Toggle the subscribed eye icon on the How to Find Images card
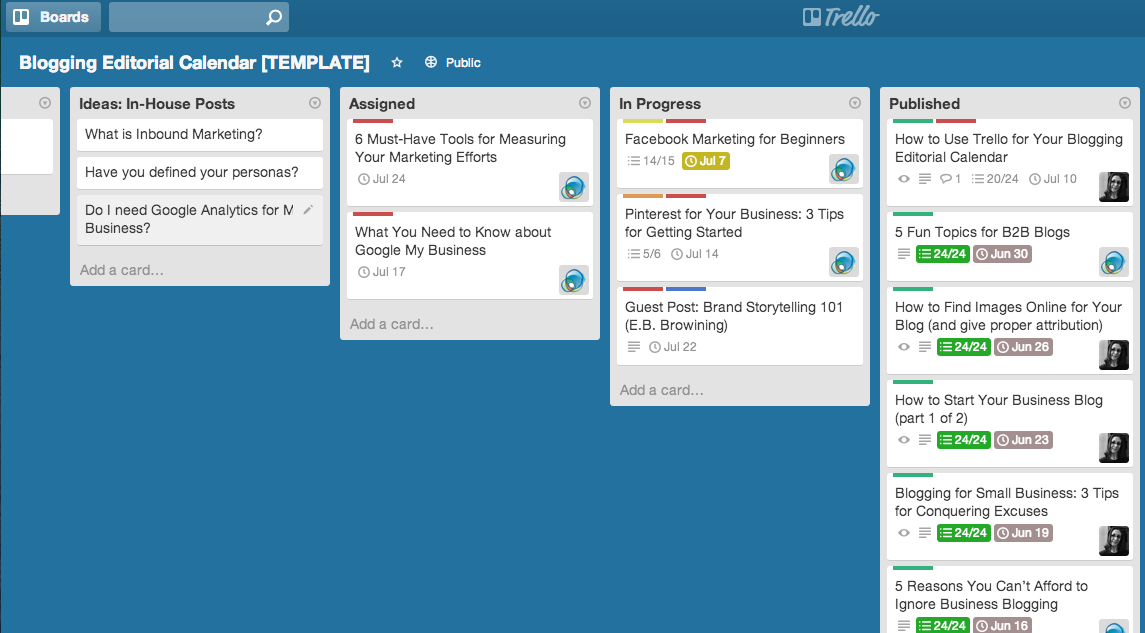Image resolution: width=1145 pixels, height=633 pixels. 904,347
